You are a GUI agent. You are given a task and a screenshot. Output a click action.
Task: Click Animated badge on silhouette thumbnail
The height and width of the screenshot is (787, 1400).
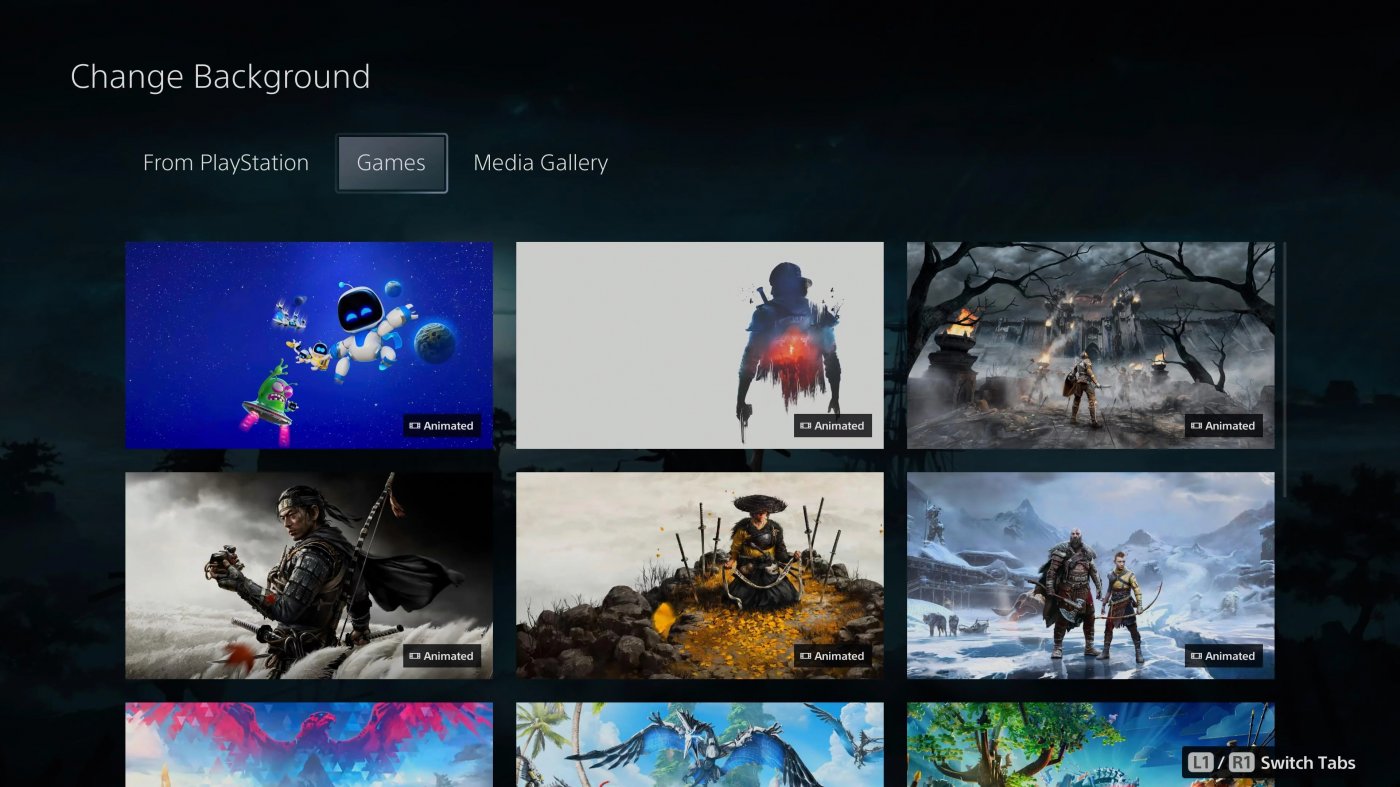(833, 426)
